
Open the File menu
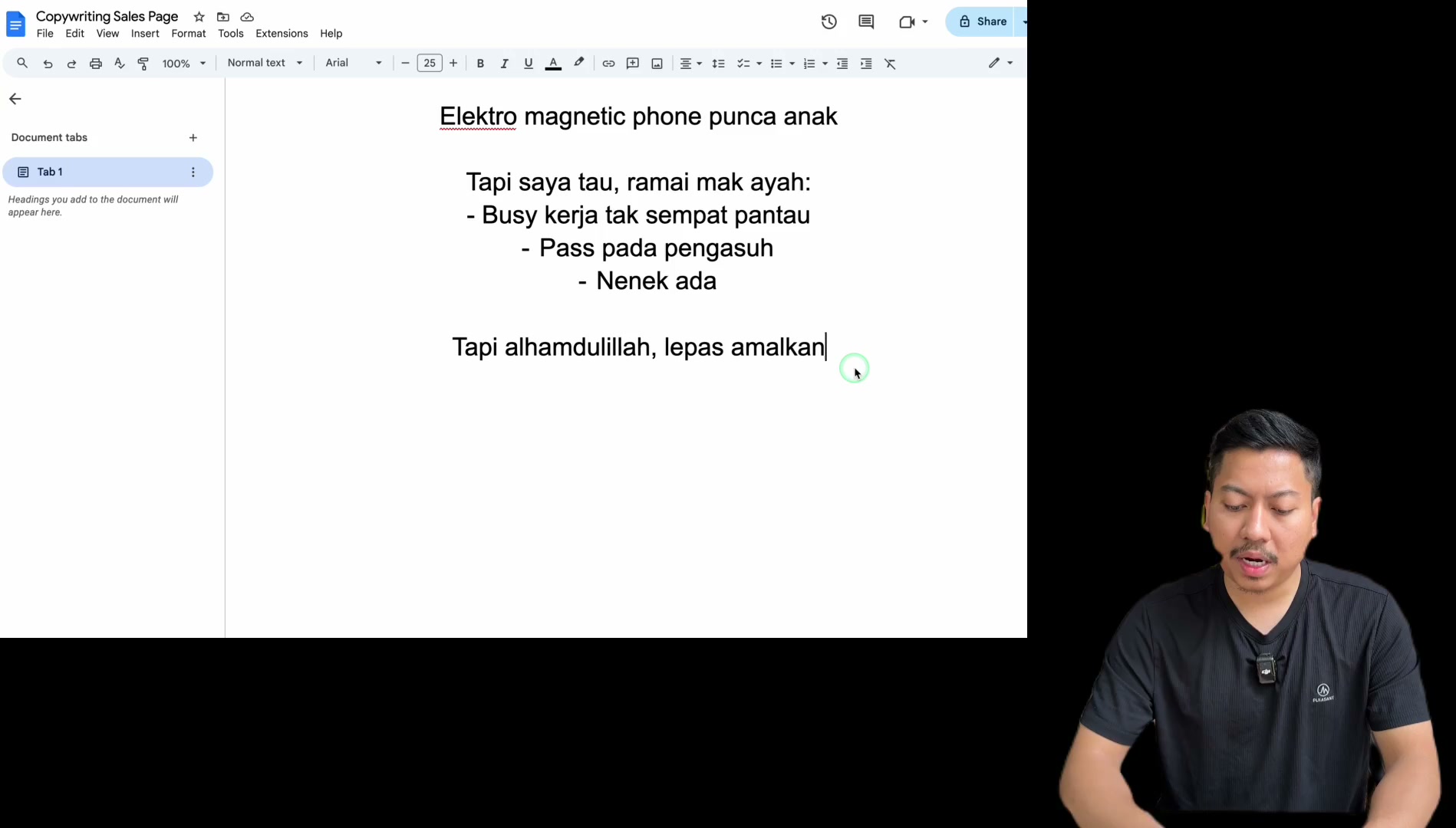tap(45, 34)
